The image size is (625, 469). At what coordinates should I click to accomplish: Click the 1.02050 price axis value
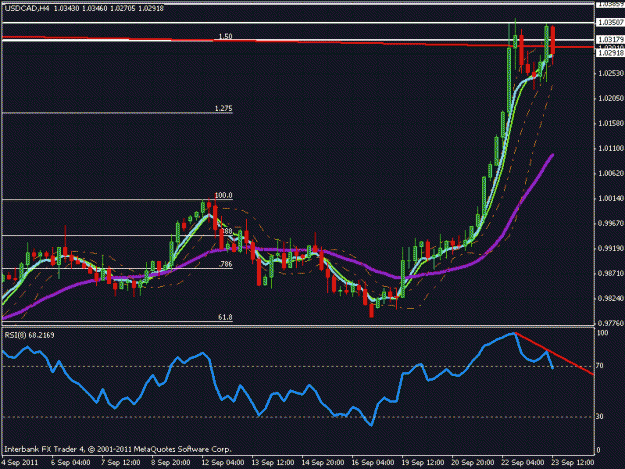point(611,98)
